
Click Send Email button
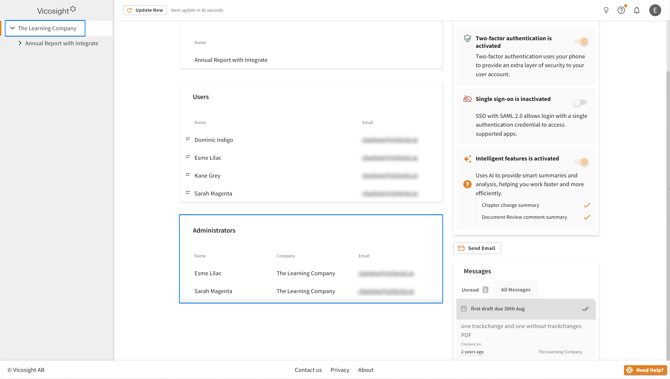477,248
